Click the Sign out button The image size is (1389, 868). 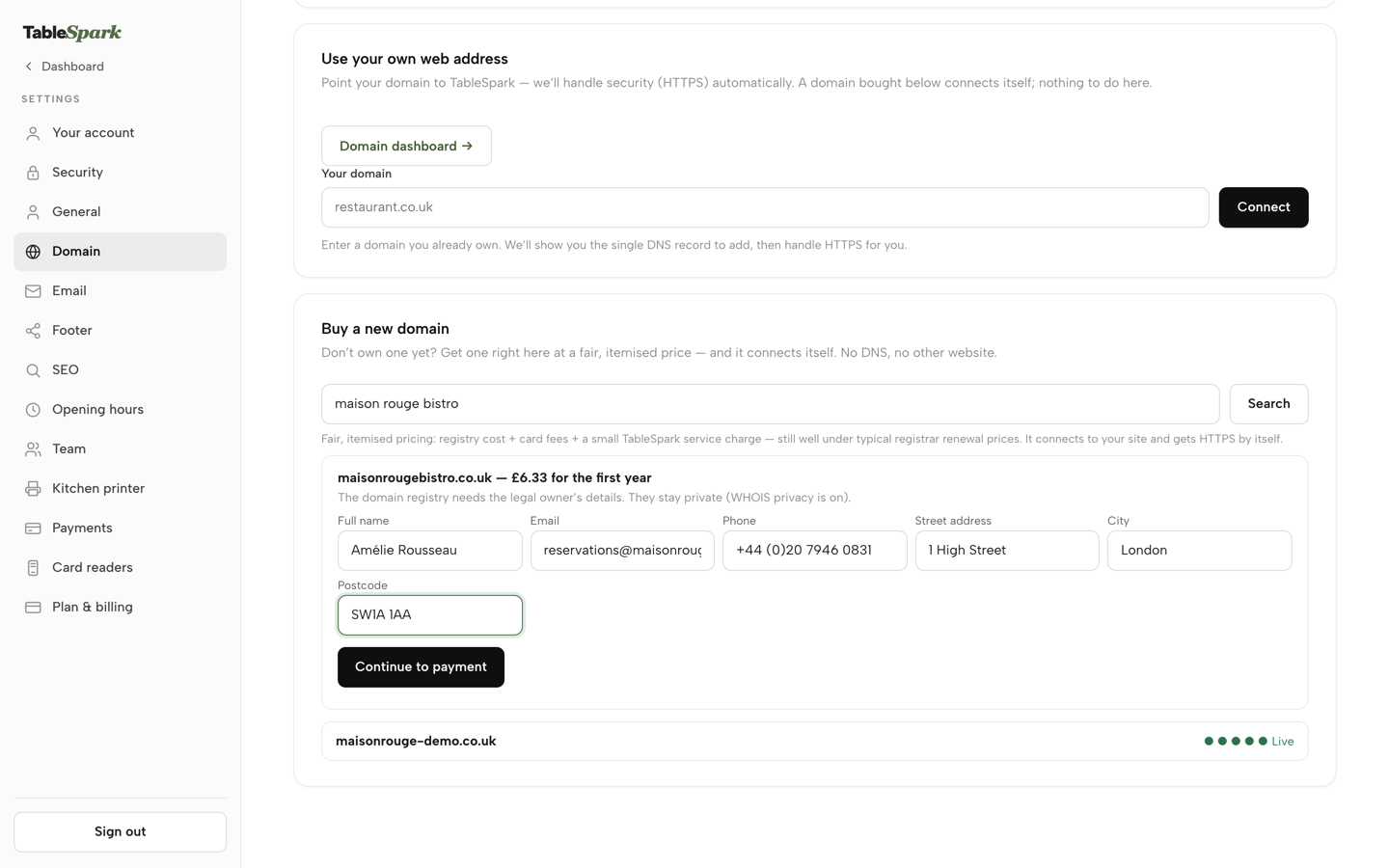tap(120, 832)
